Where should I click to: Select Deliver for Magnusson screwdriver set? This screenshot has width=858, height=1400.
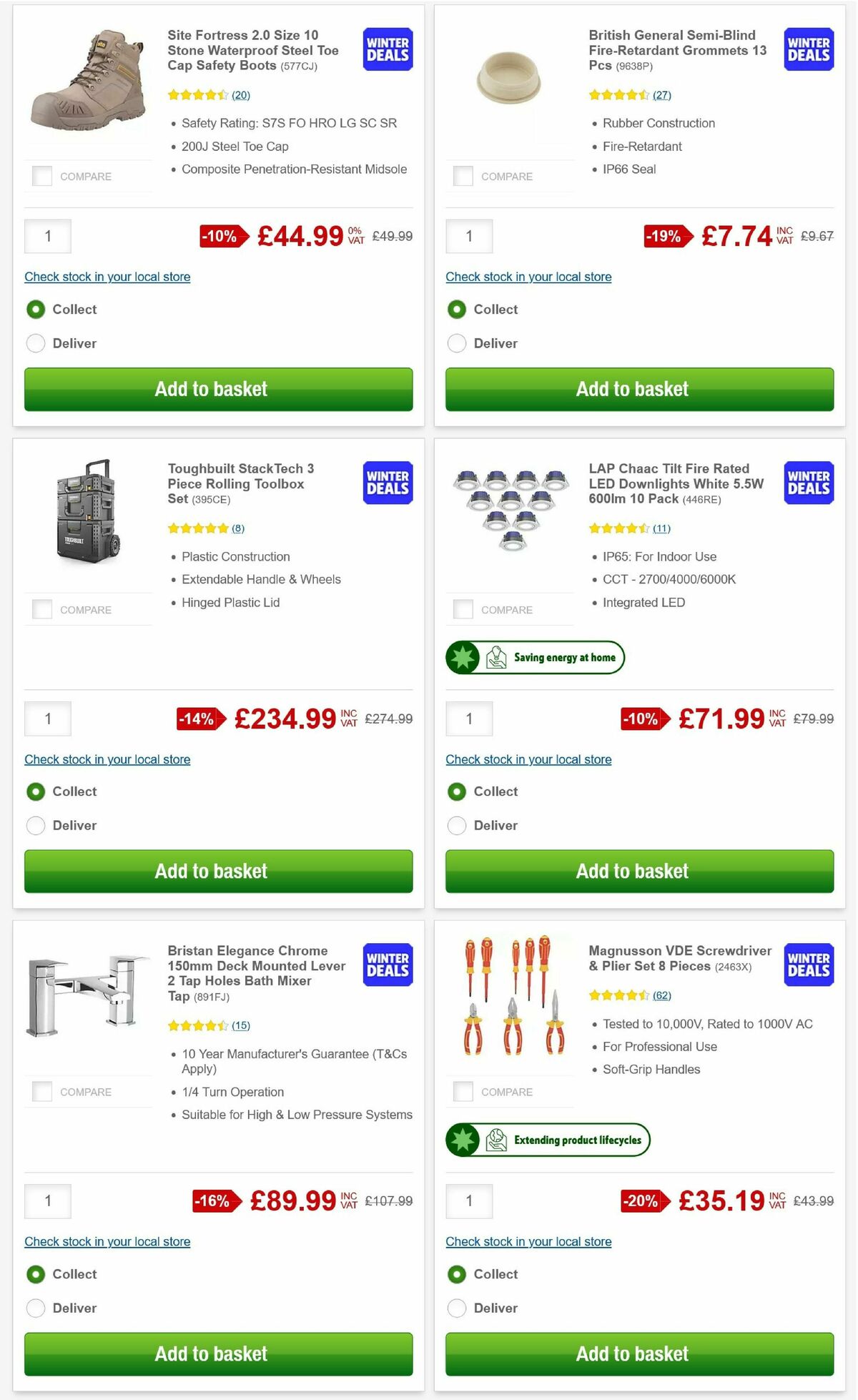[x=457, y=1308]
